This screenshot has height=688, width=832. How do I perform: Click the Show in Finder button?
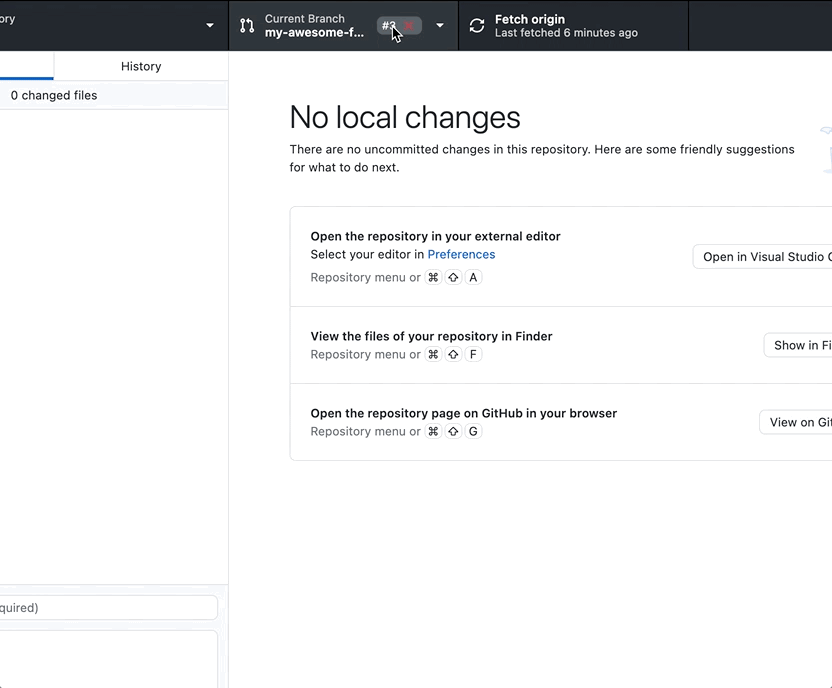coord(799,345)
